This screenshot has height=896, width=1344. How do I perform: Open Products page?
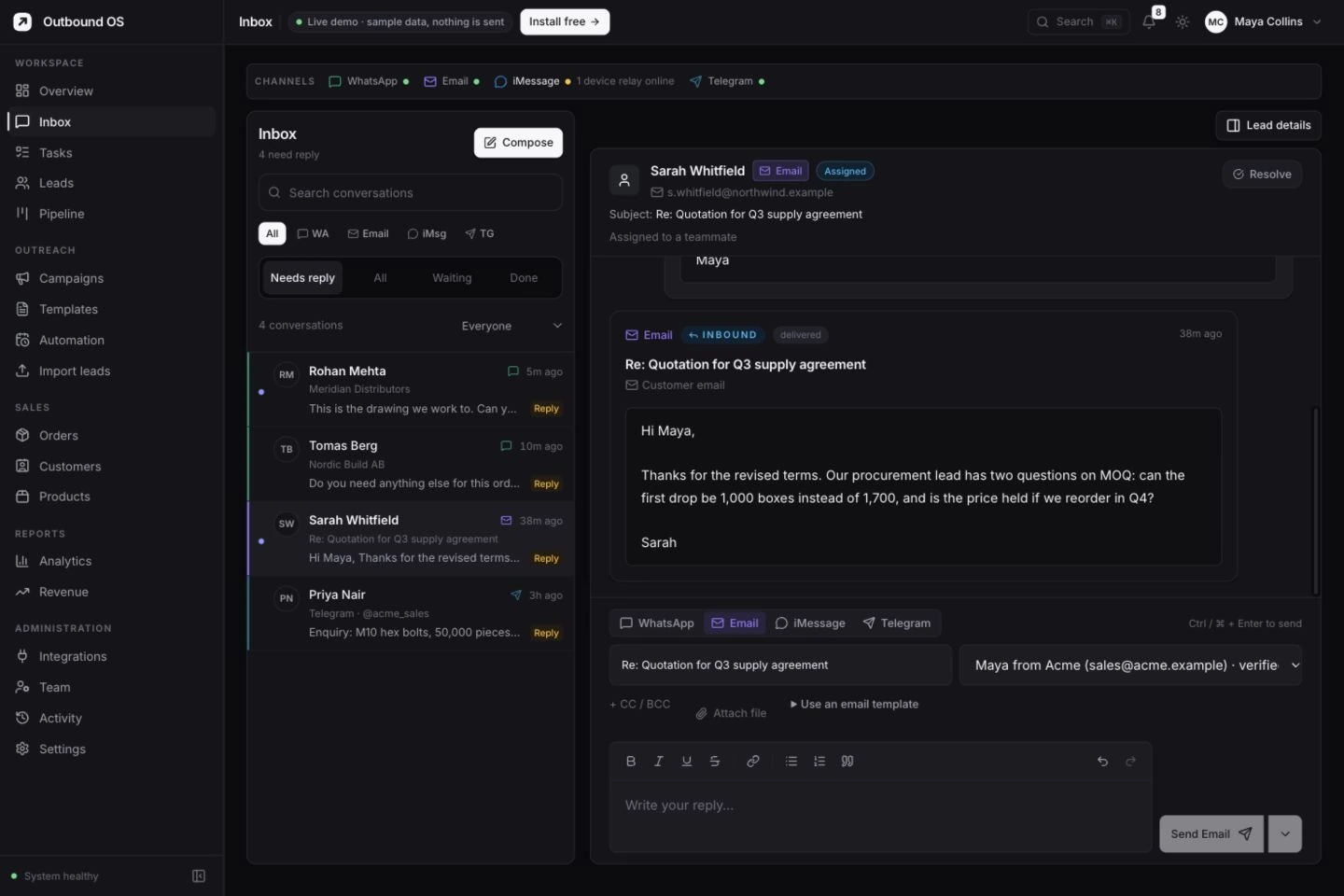point(111,497)
